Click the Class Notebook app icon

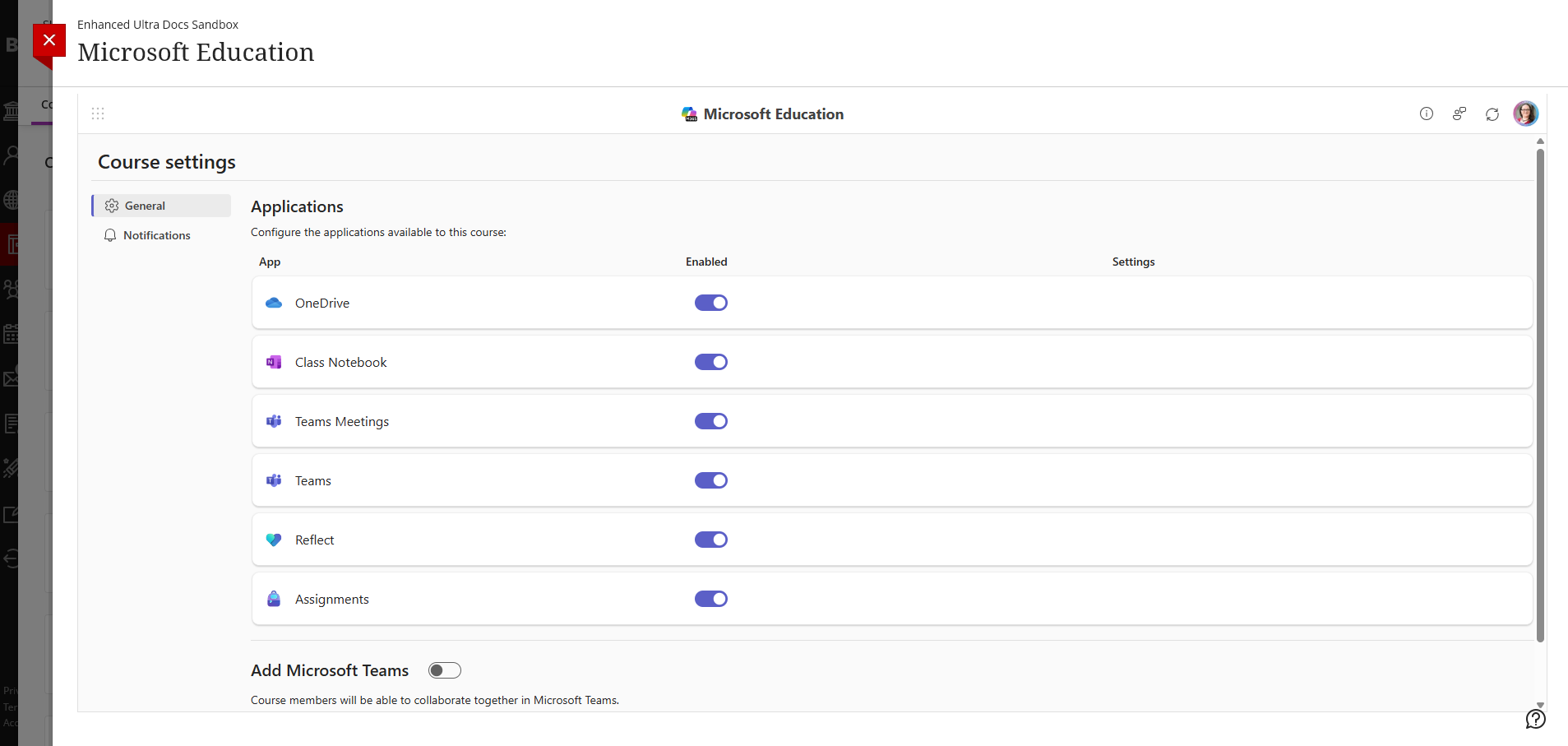[x=274, y=362]
